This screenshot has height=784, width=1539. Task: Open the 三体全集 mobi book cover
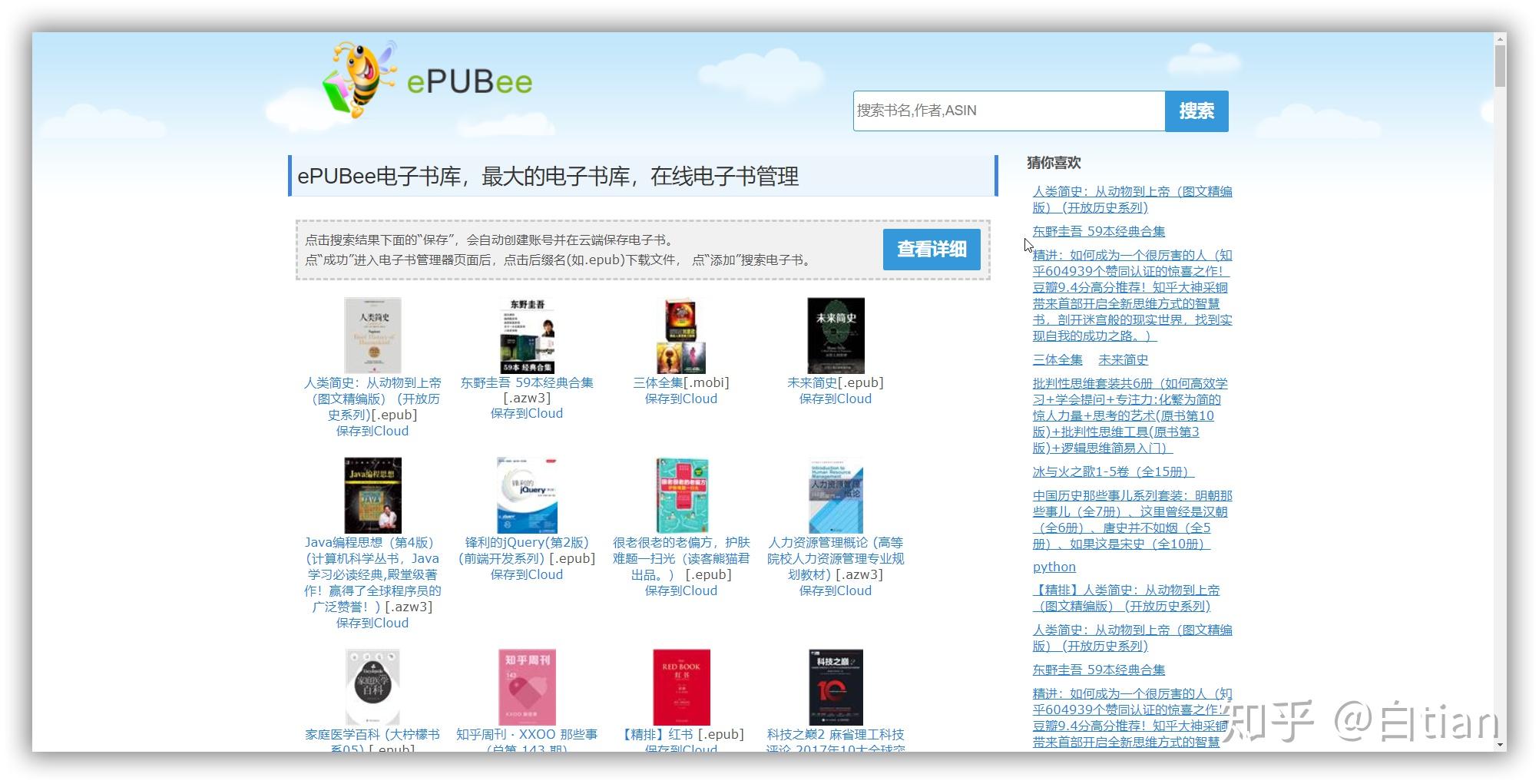(681, 336)
